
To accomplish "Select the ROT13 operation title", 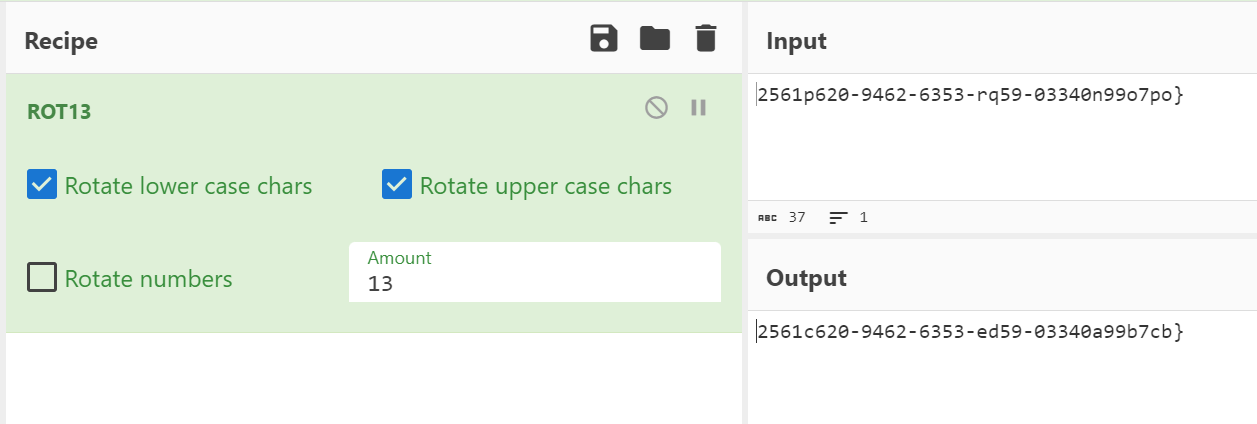I will [59, 111].
